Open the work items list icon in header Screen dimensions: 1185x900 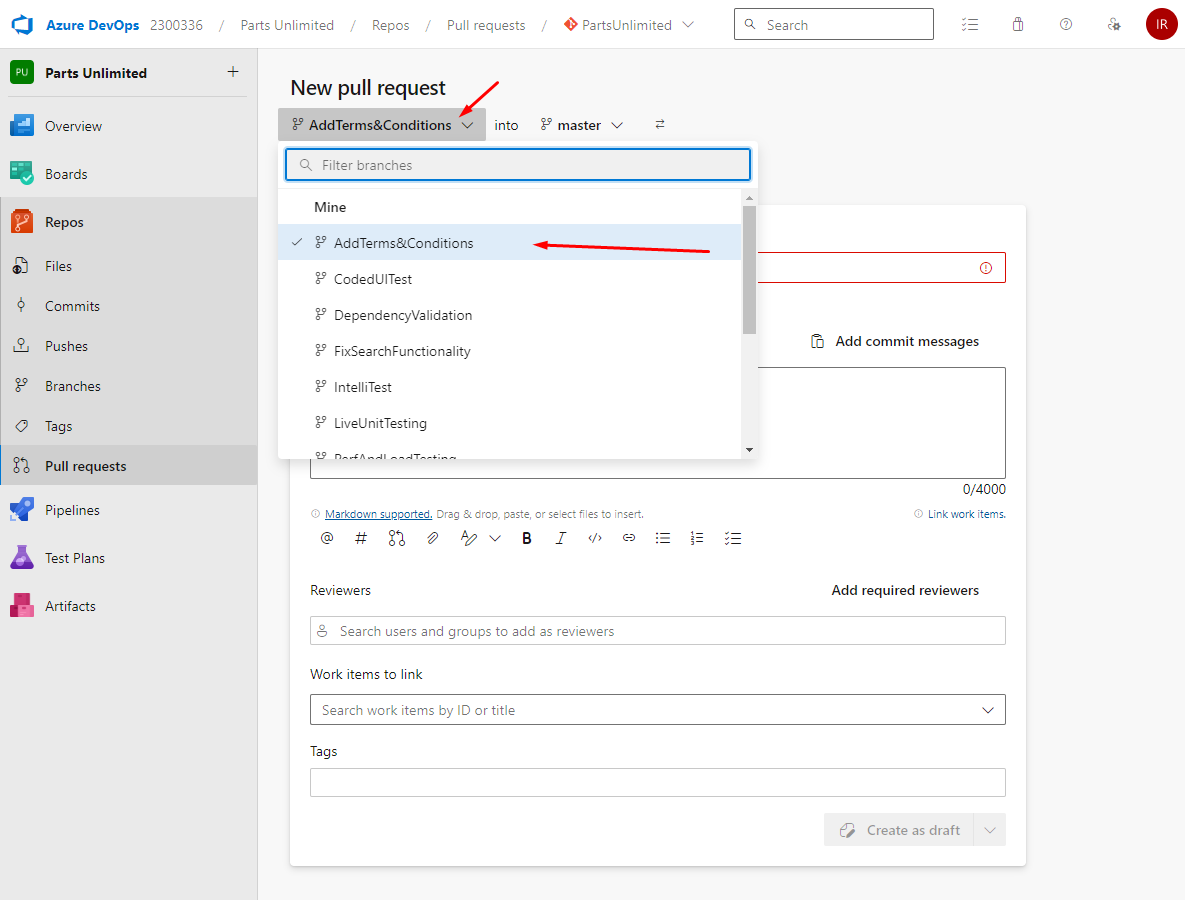[970, 25]
